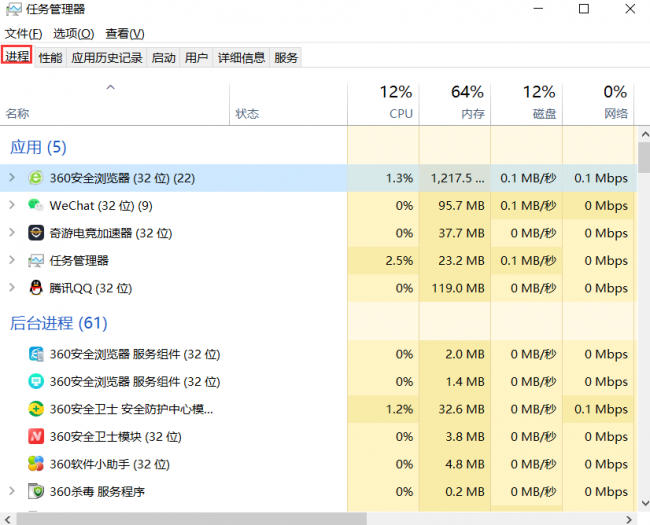The image size is (650, 525).
Task: Click the 2.5% CPU cell
Action: pyautogui.click(x=383, y=260)
